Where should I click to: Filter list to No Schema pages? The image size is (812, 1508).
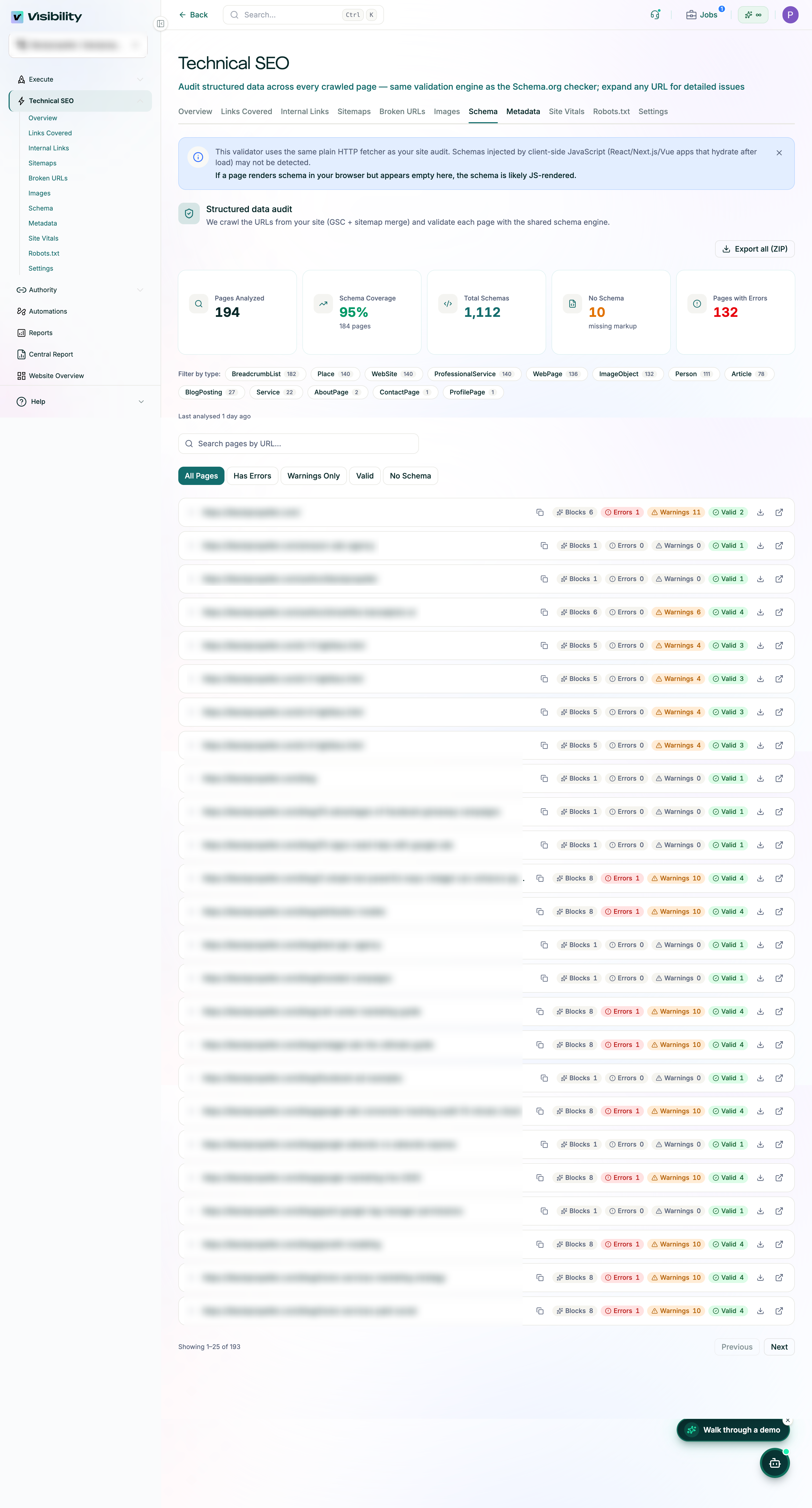(410, 476)
